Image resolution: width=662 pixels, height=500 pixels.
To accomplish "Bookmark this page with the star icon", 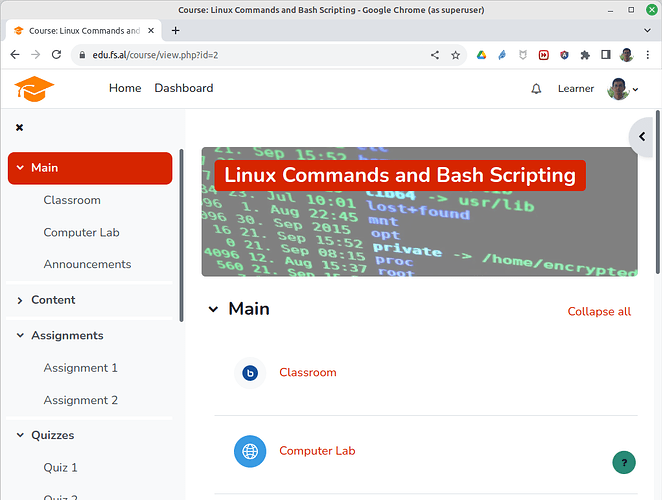I will pyautogui.click(x=456, y=55).
